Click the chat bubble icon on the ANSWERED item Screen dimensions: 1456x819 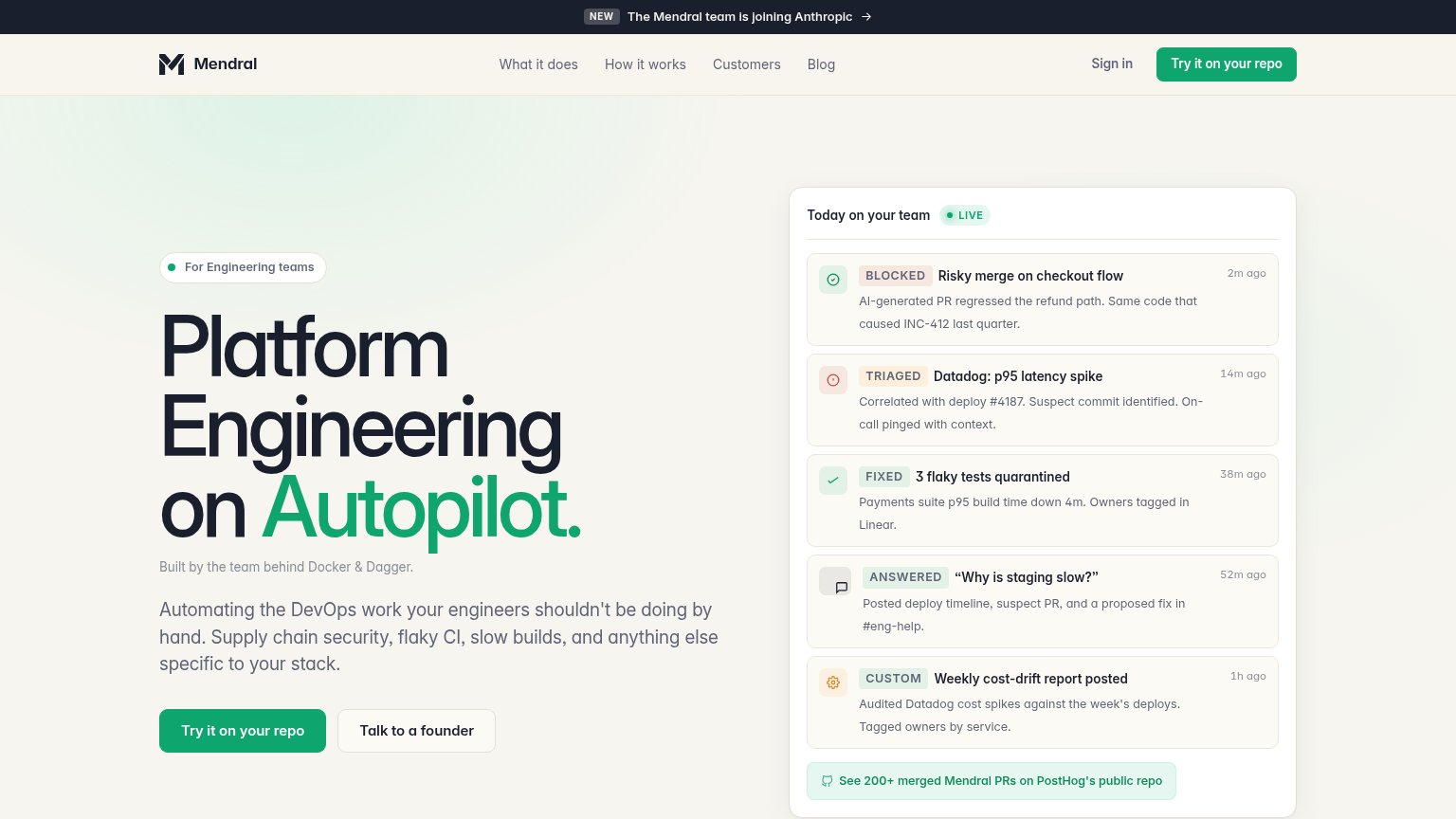click(841, 588)
